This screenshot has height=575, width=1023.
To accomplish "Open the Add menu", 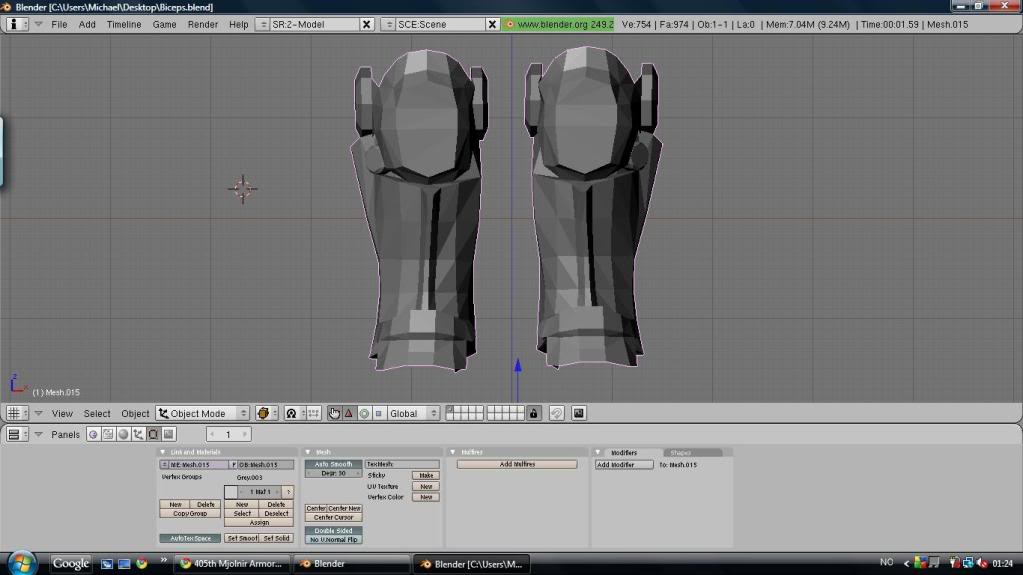I will 87,24.
